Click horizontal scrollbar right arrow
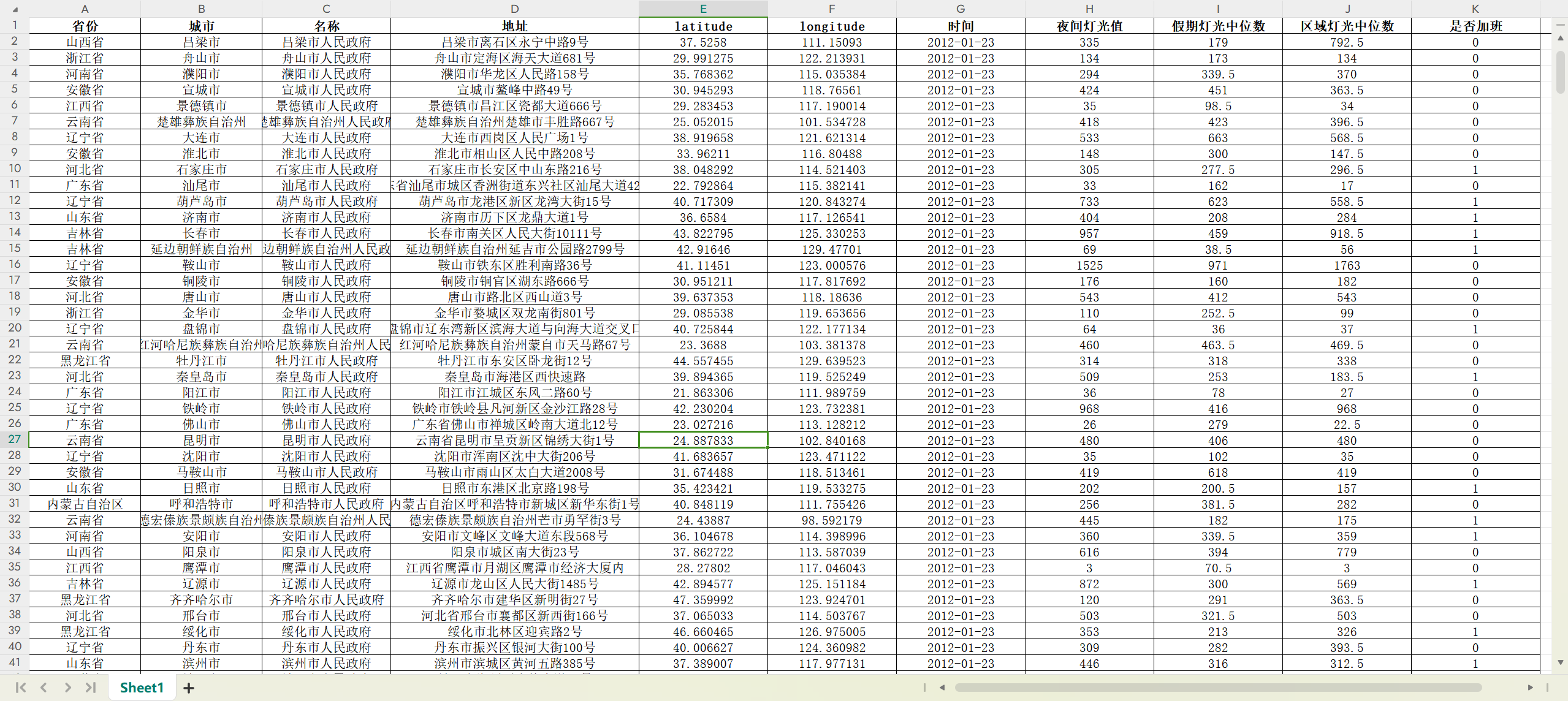 tap(1530, 688)
